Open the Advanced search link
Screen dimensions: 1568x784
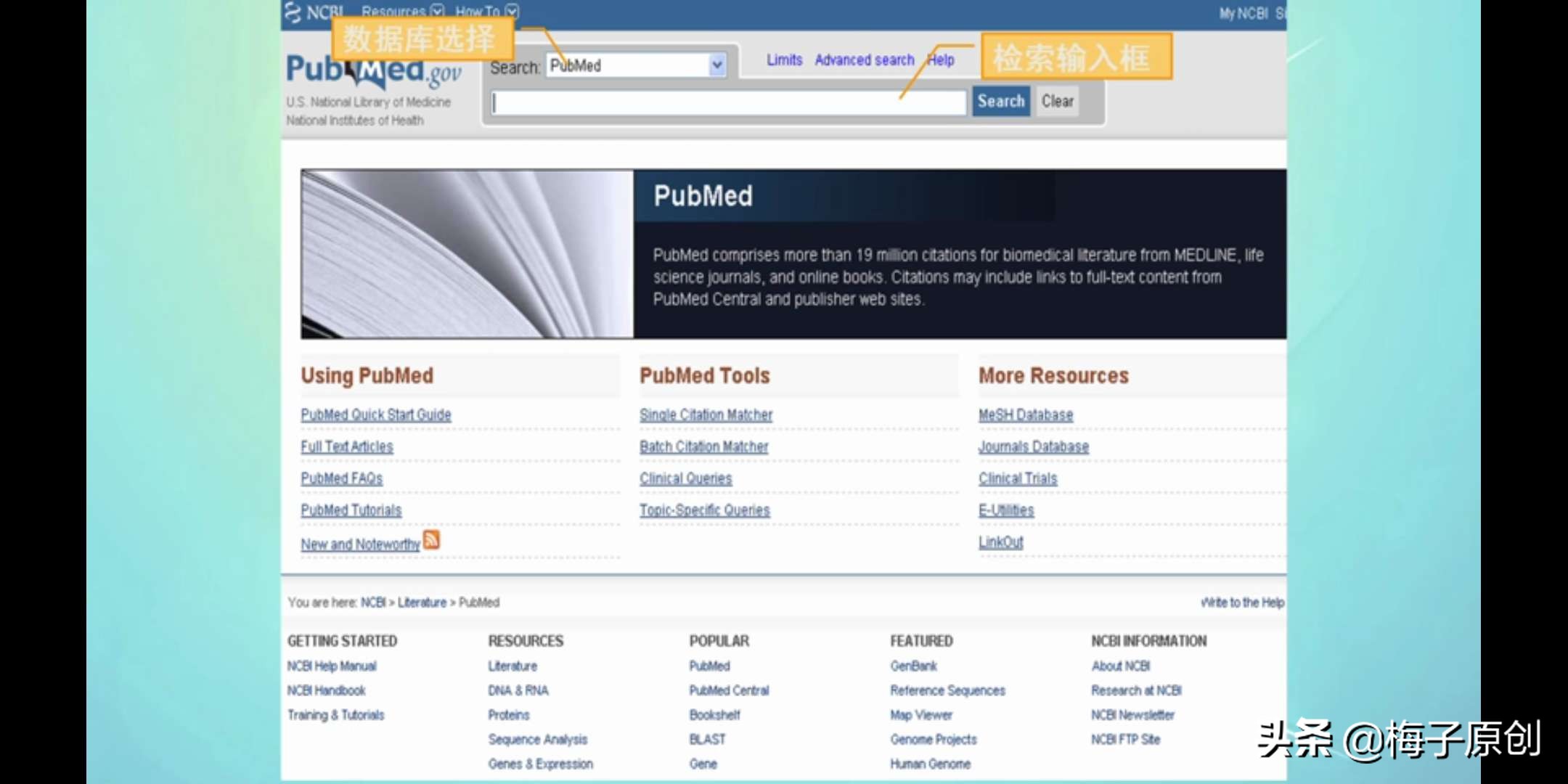(x=864, y=60)
